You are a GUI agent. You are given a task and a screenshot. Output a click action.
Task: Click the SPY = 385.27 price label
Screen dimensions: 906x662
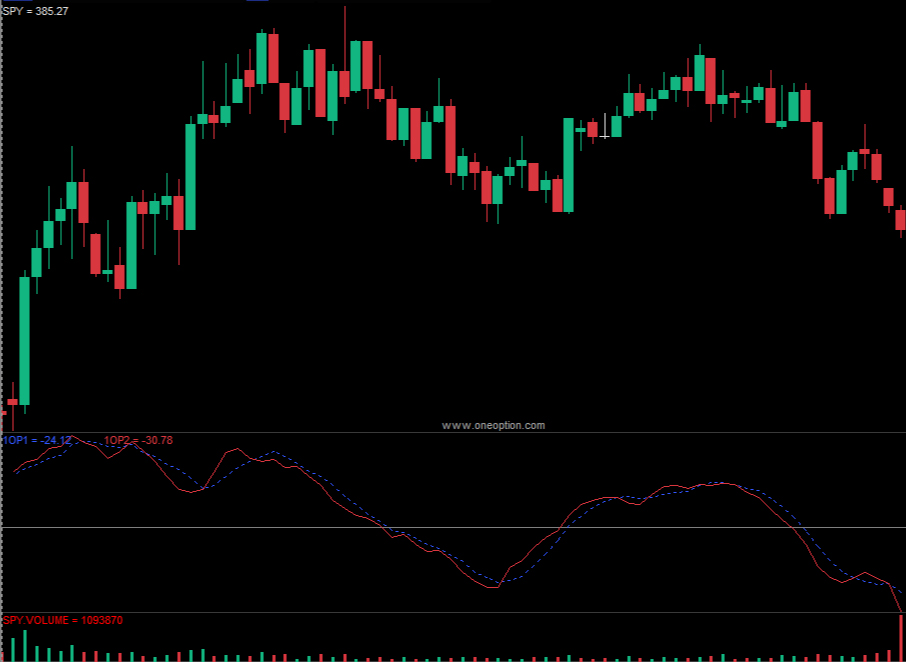[x=35, y=12]
